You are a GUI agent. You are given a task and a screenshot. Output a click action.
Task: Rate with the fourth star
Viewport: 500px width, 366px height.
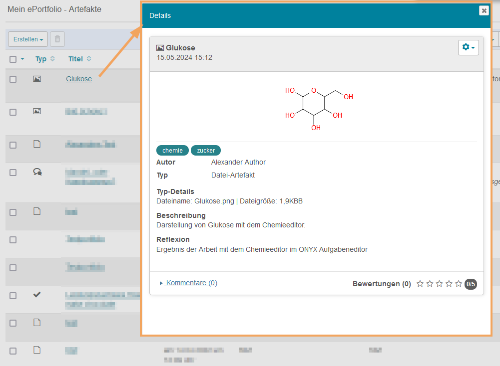coord(449,284)
